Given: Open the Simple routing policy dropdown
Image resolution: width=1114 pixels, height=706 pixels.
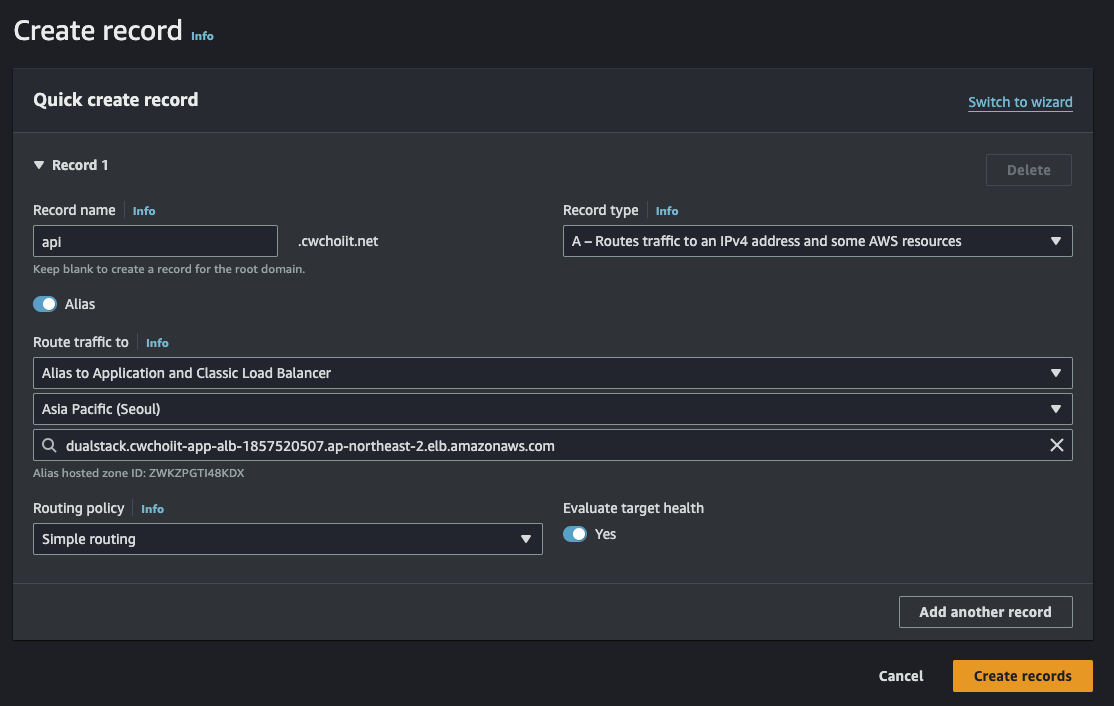Looking at the screenshot, I should pyautogui.click(x=287, y=539).
